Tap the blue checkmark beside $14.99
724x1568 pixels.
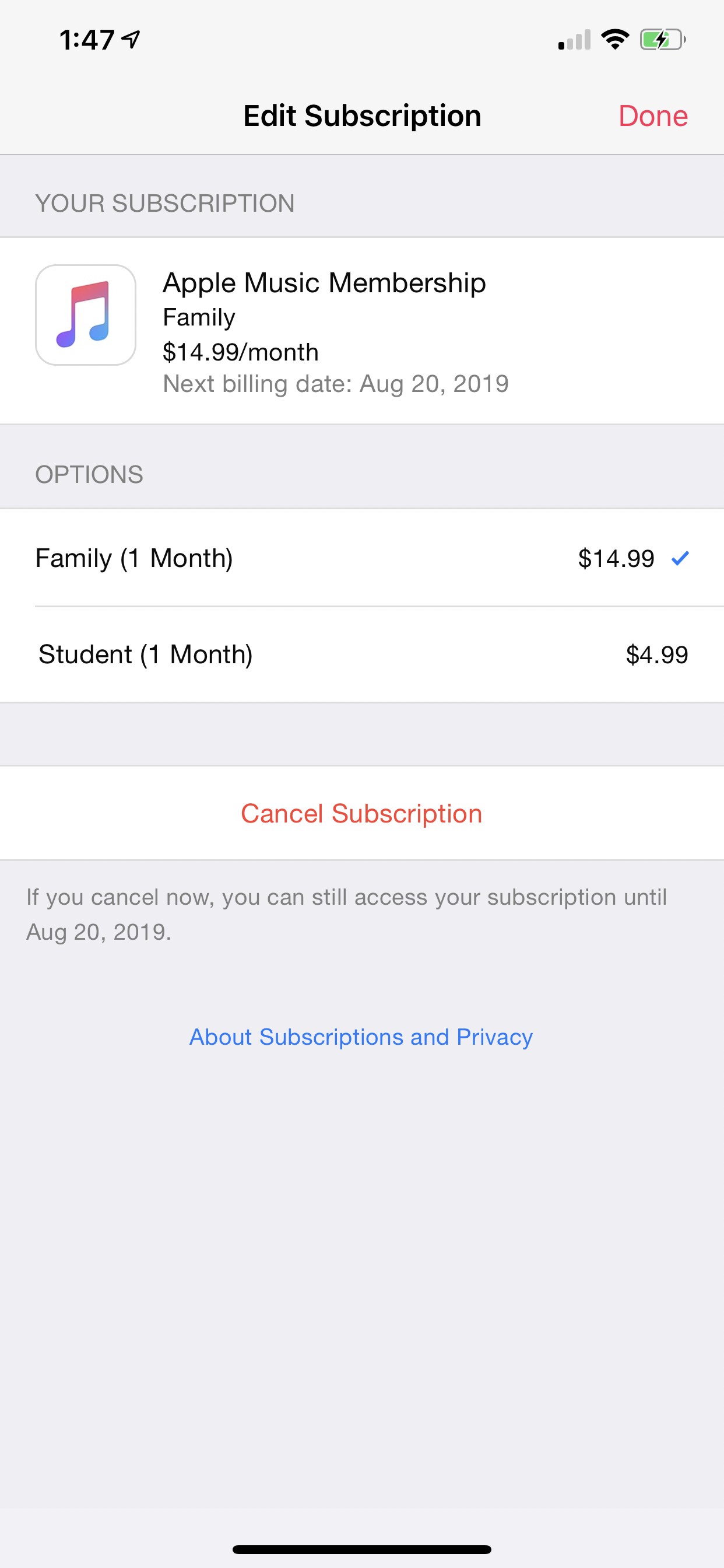pos(680,558)
